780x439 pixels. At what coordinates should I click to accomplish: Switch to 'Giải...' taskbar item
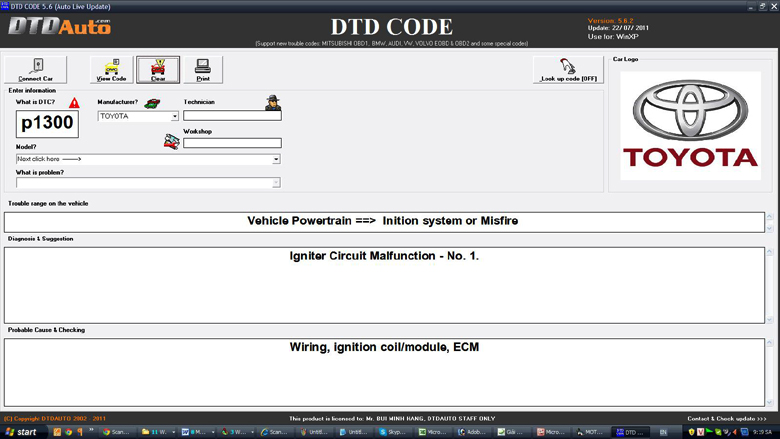tap(513, 432)
